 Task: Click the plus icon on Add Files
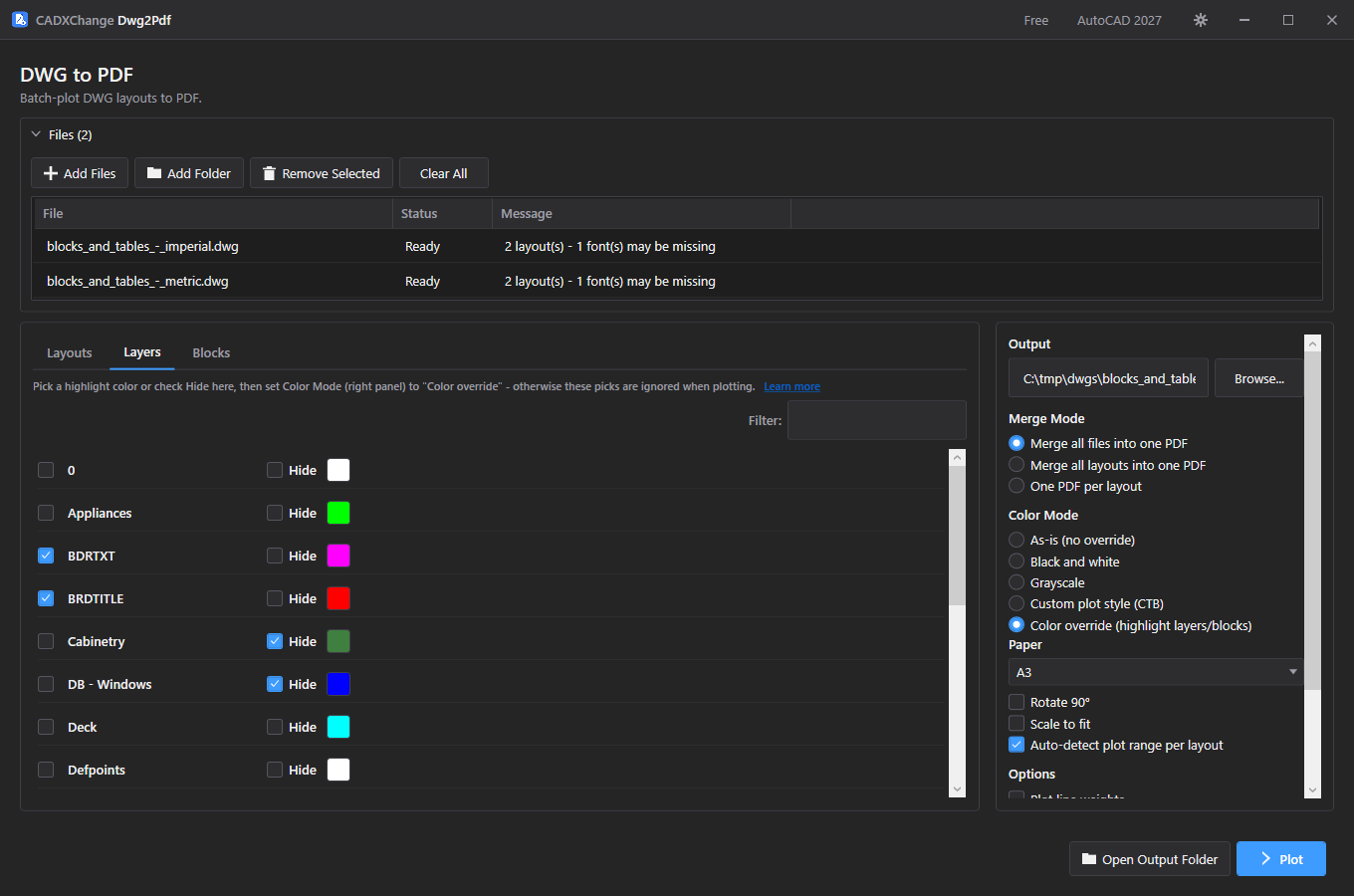[x=51, y=173]
